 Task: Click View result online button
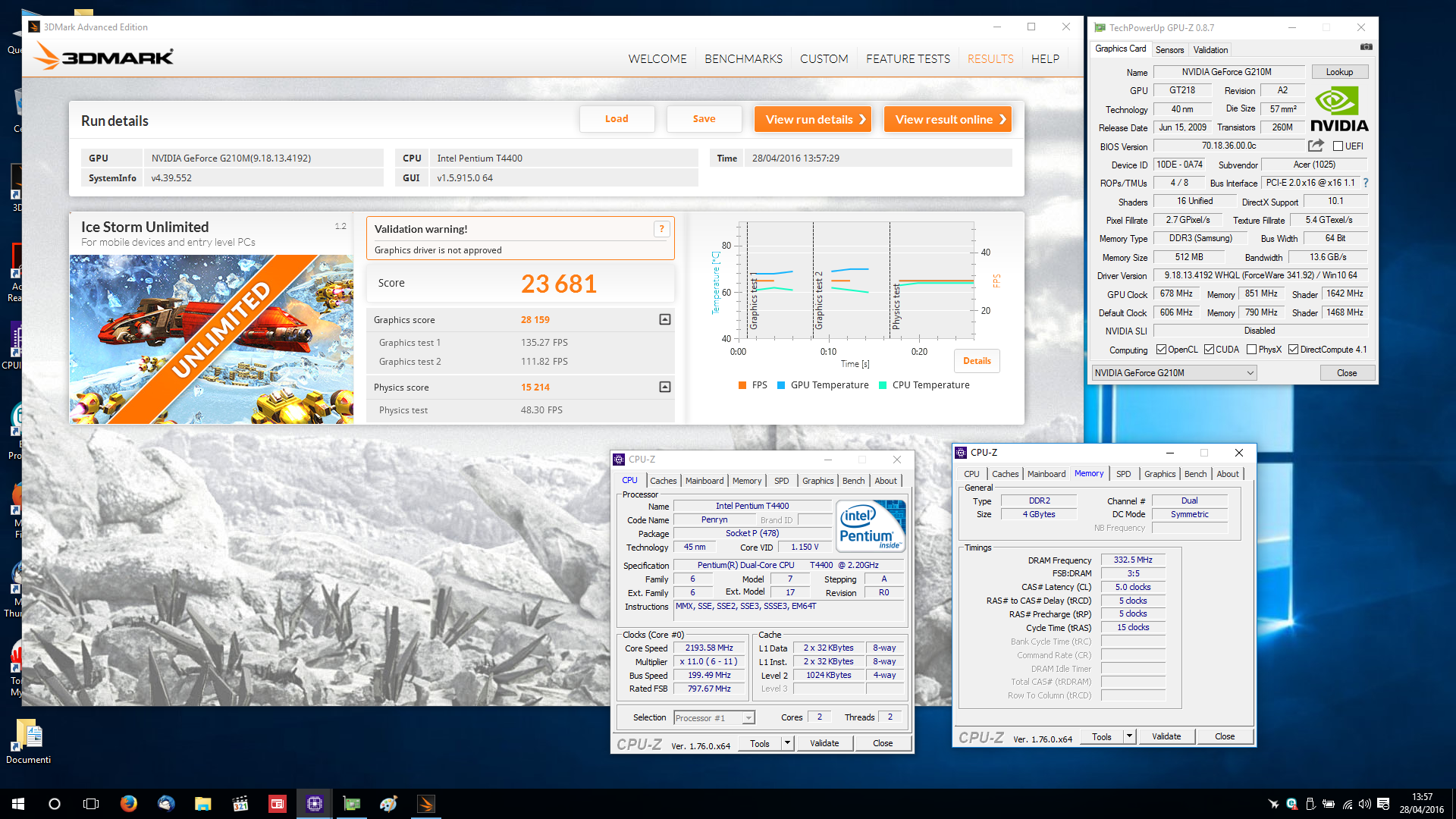(x=948, y=119)
